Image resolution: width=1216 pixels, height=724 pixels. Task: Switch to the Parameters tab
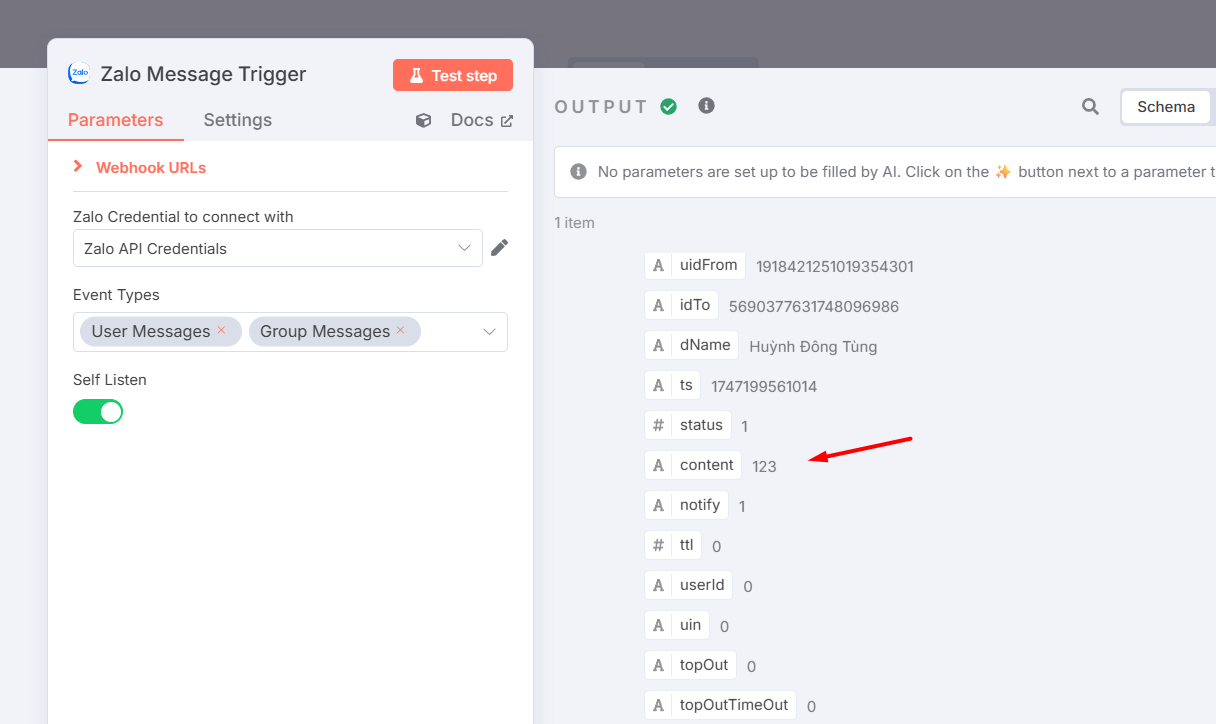coord(115,120)
